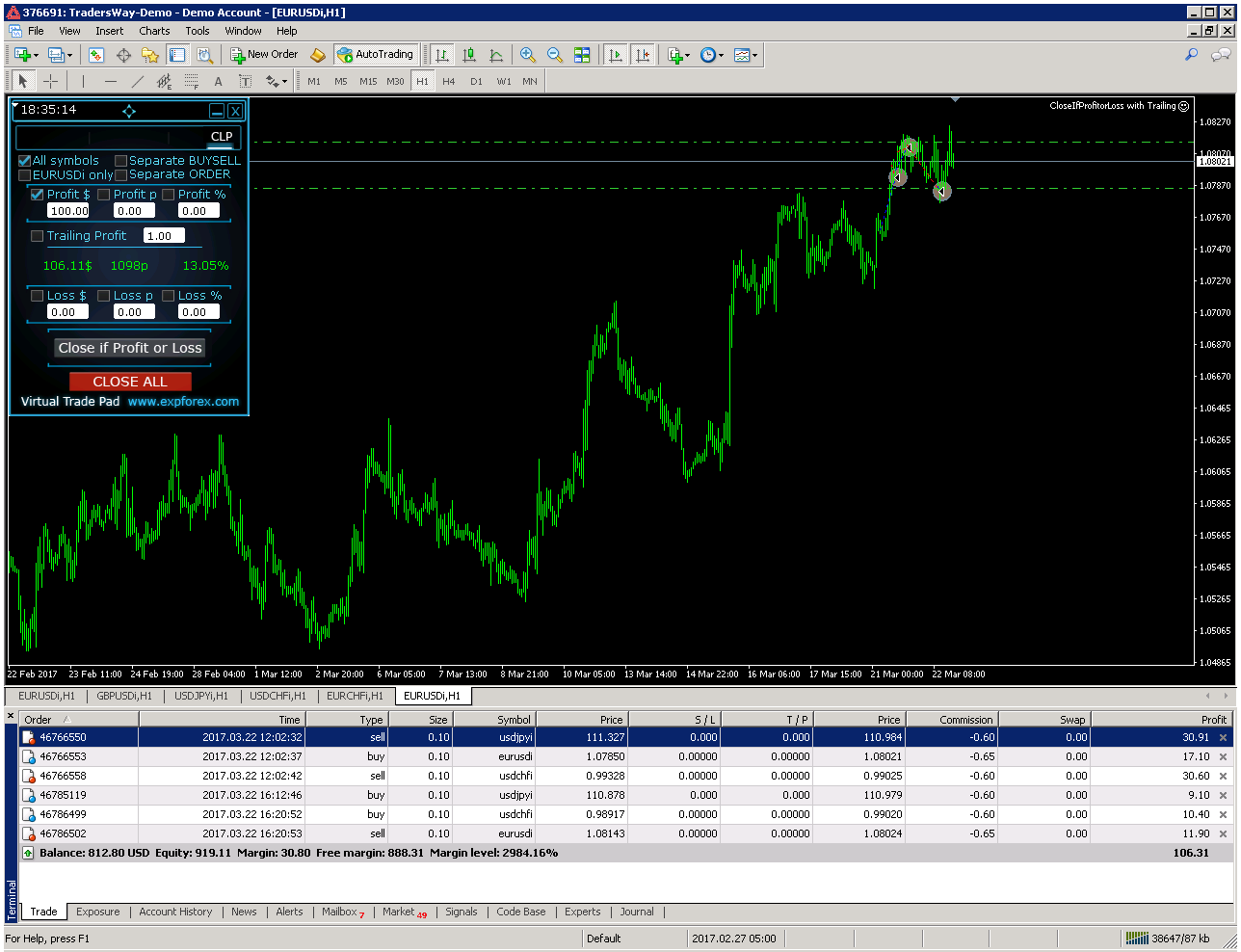Image resolution: width=1241 pixels, height=952 pixels.
Task: Open the New Chart toolbar icon
Action: 23,55
